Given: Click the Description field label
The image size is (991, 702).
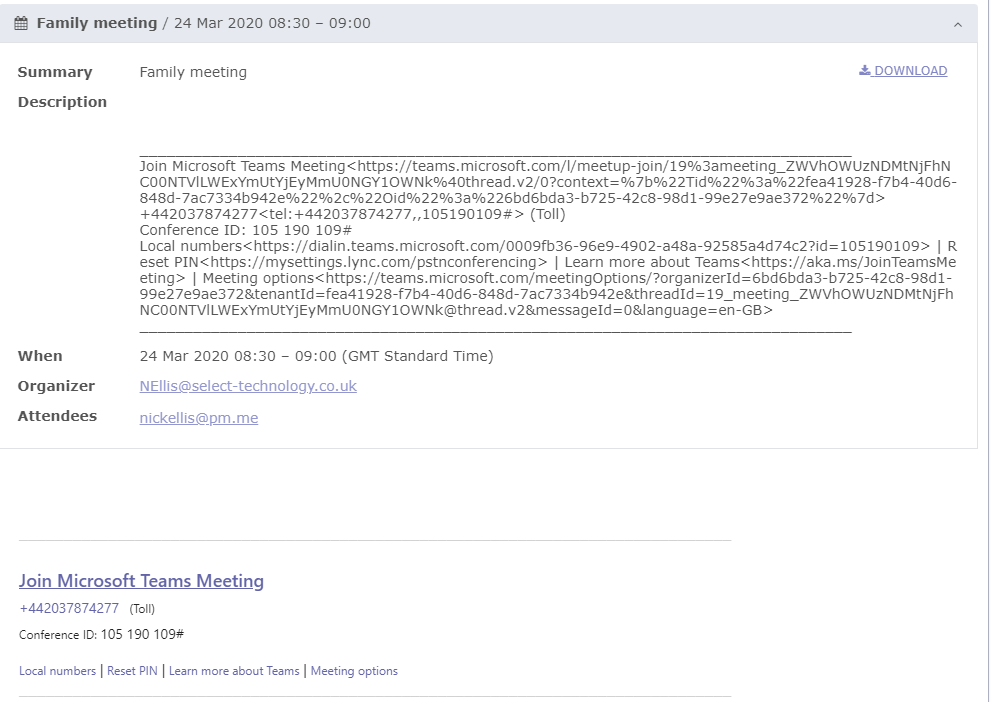Looking at the screenshot, I should pyautogui.click(x=62, y=102).
